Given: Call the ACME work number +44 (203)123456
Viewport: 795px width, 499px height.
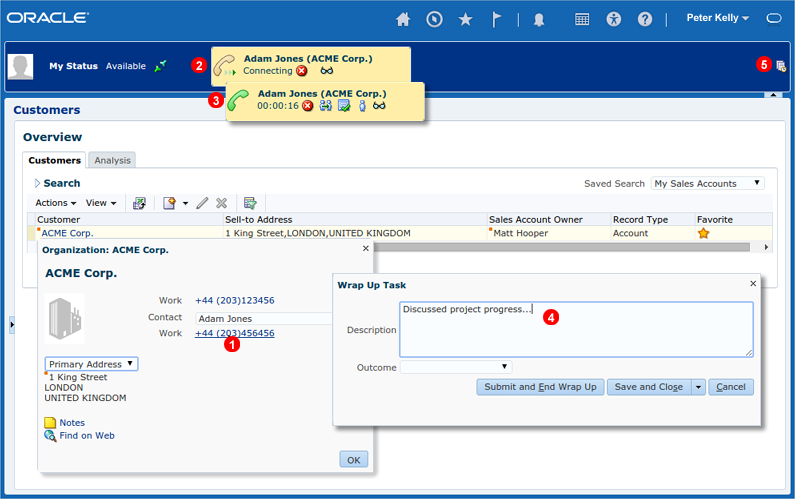Looking at the screenshot, I should pyautogui.click(x=235, y=300).
